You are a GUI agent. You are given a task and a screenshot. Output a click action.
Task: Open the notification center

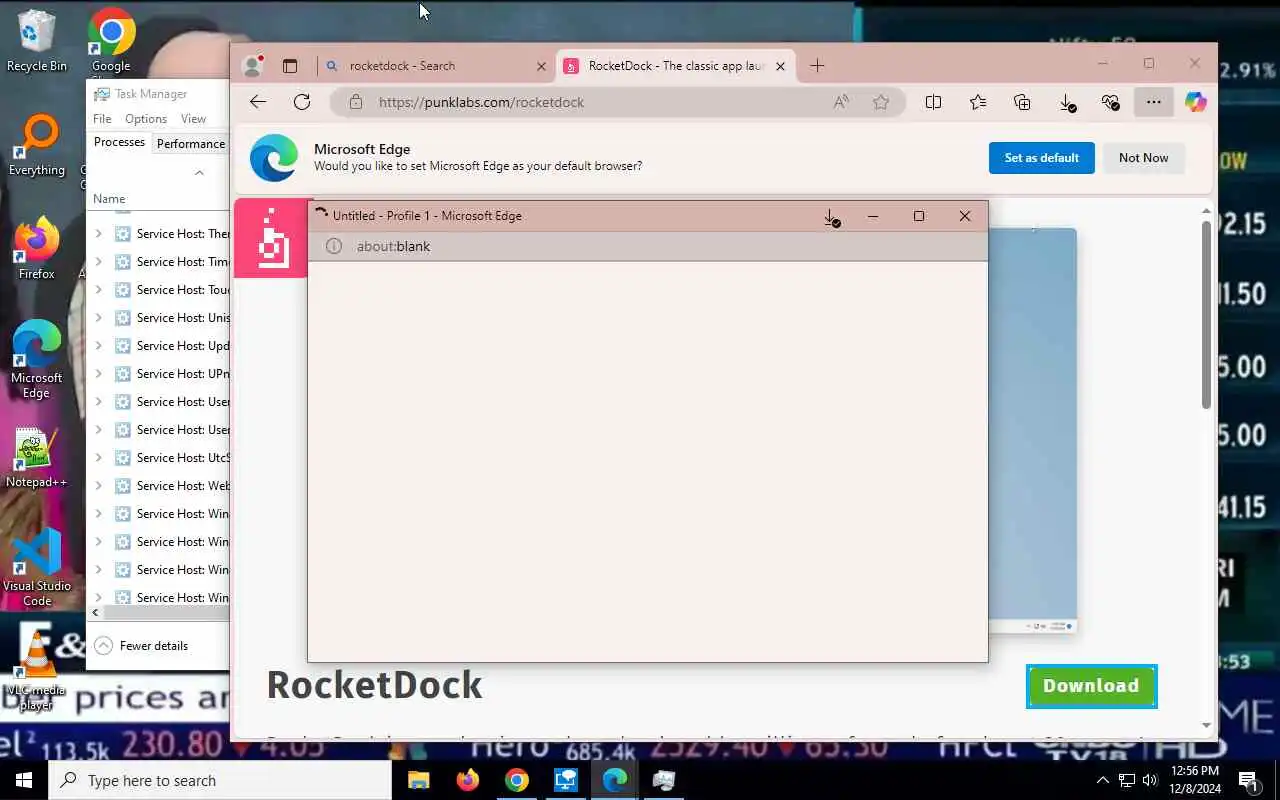[1248, 780]
